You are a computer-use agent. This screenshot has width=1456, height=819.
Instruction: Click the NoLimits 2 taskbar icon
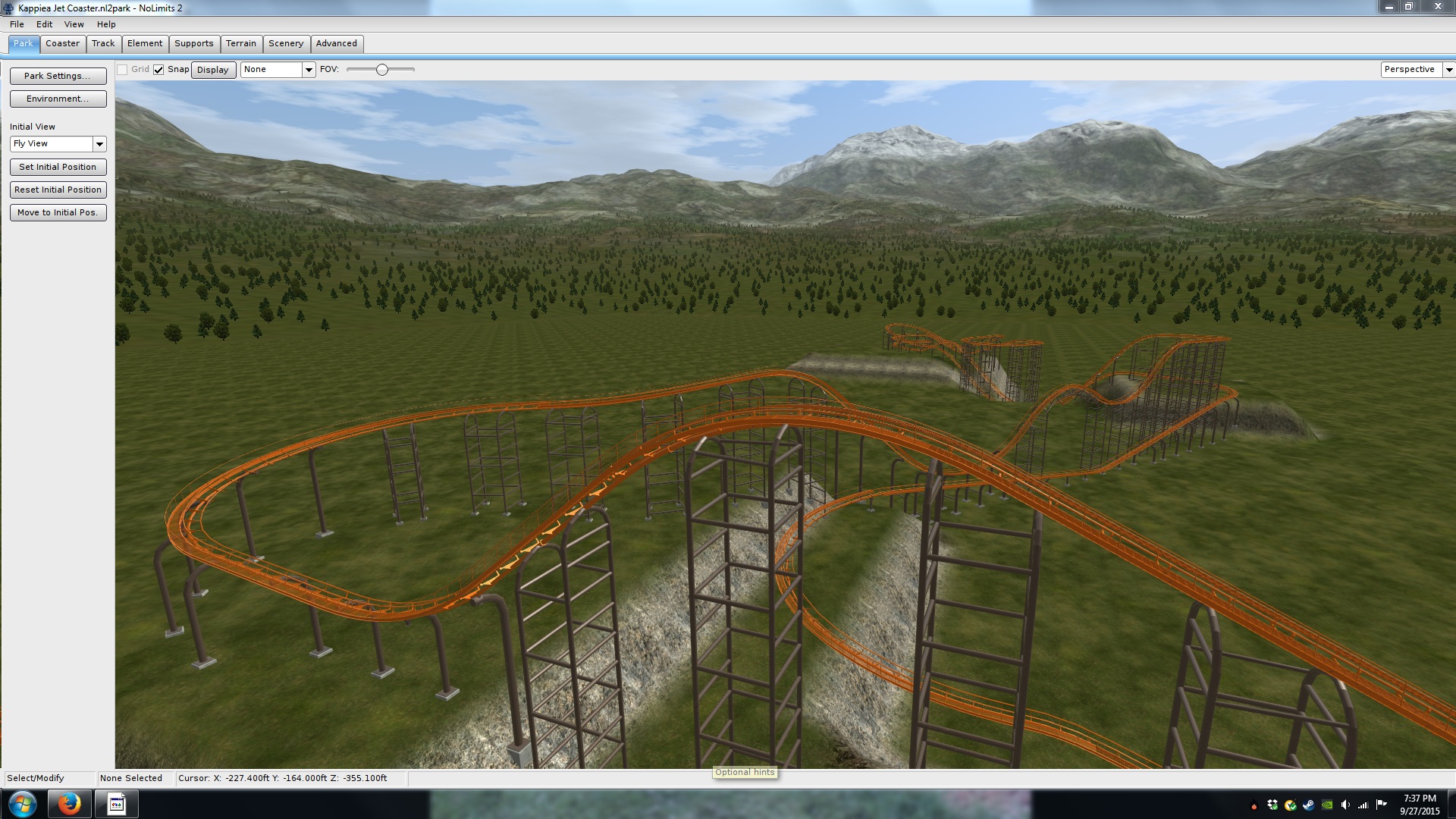click(x=116, y=804)
